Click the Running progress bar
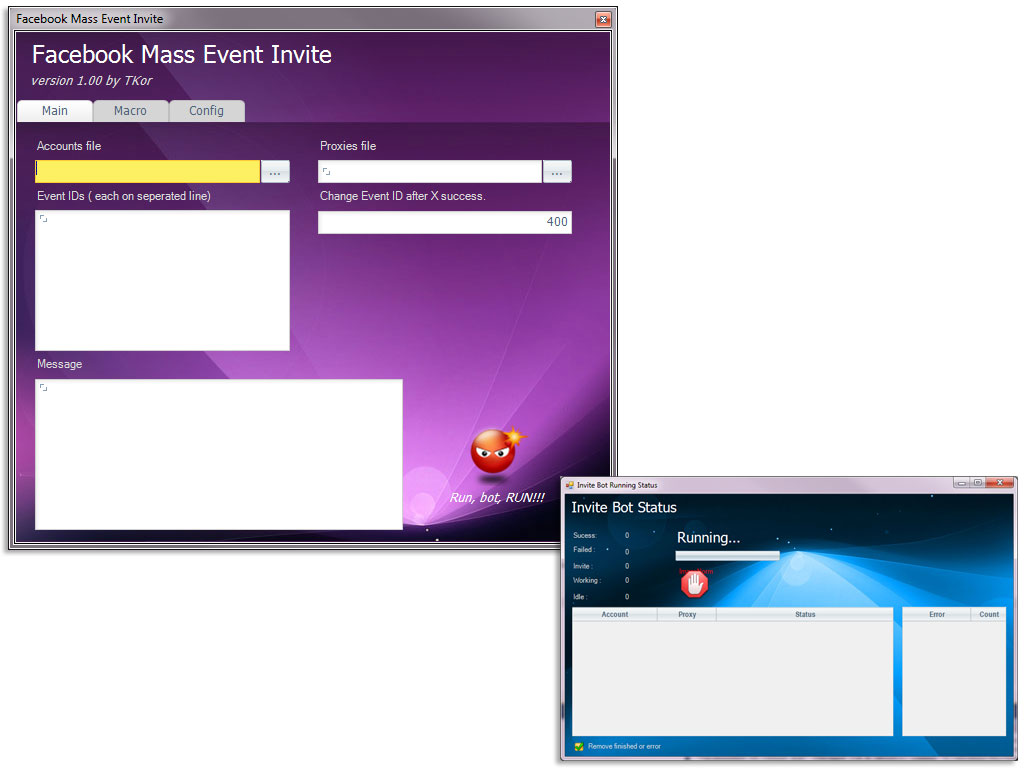Viewport: 1024px width, 768px height. (x=728, y=556)
